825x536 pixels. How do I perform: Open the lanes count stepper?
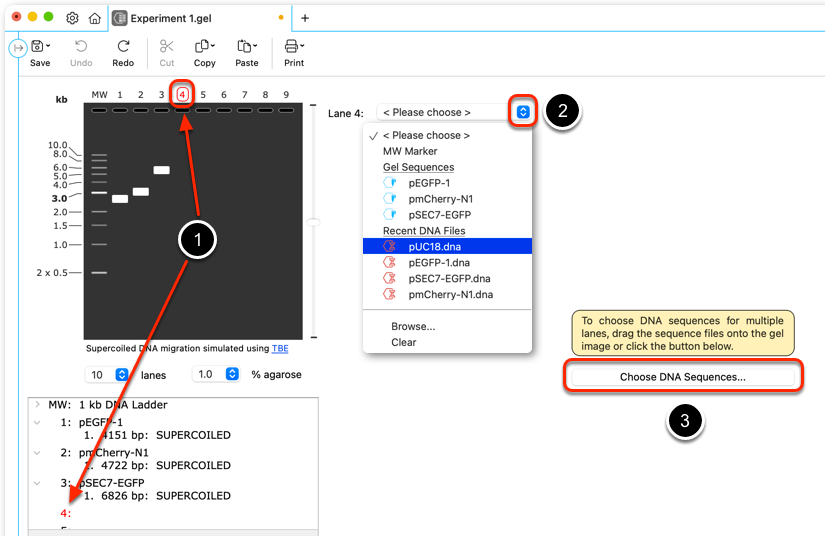click(x=122, y=375)
